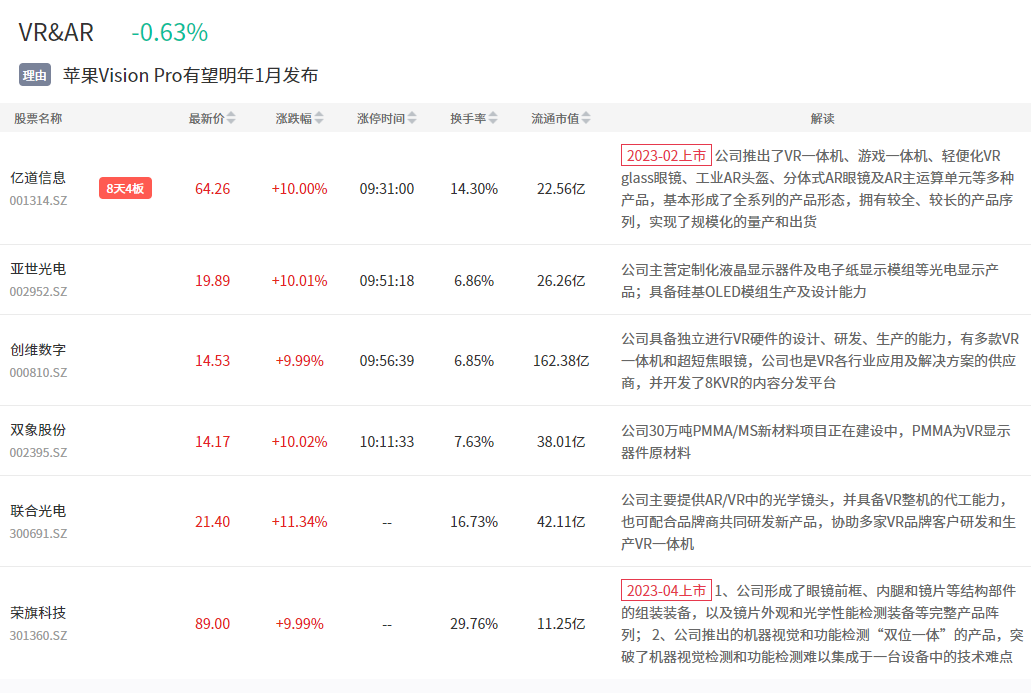Click price 19.89
The height and width of the screenshot is (693, 1031).
point(212,281)
